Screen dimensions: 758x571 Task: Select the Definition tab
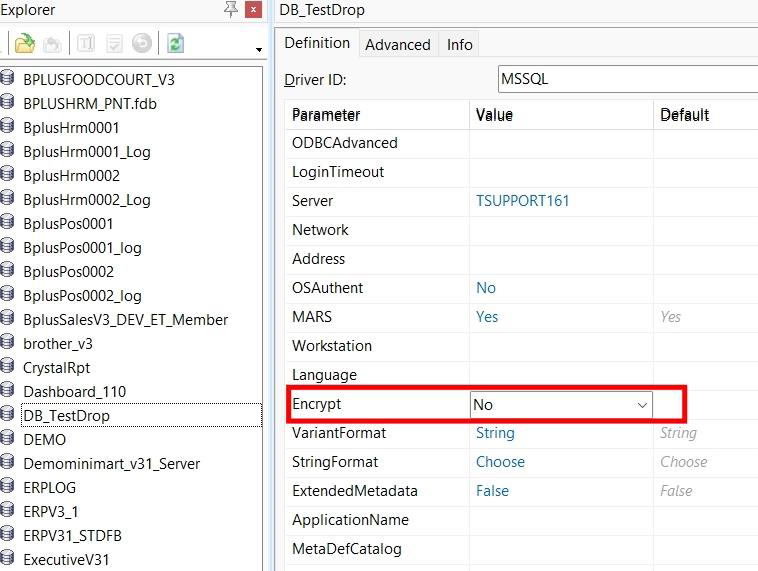[x=317, y=43]
